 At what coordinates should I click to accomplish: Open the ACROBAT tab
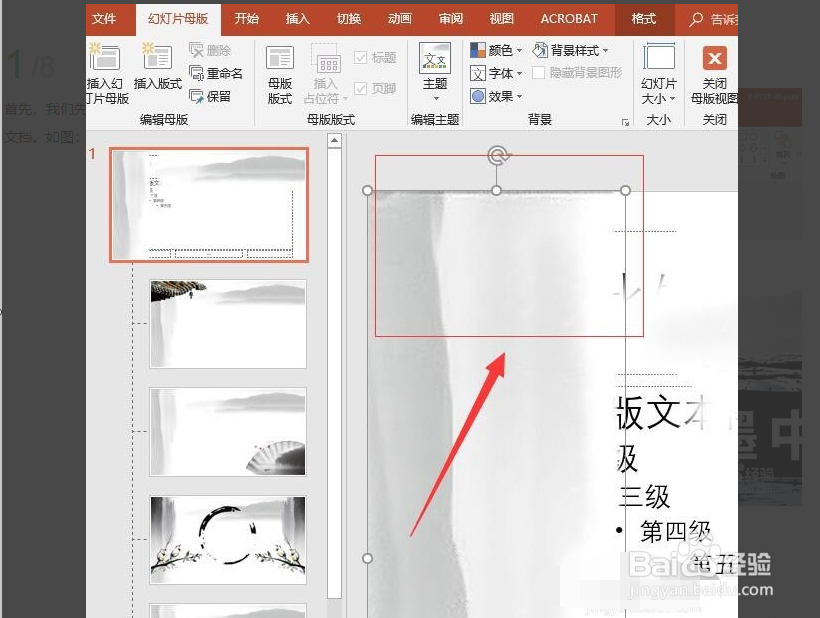(569, 19)
